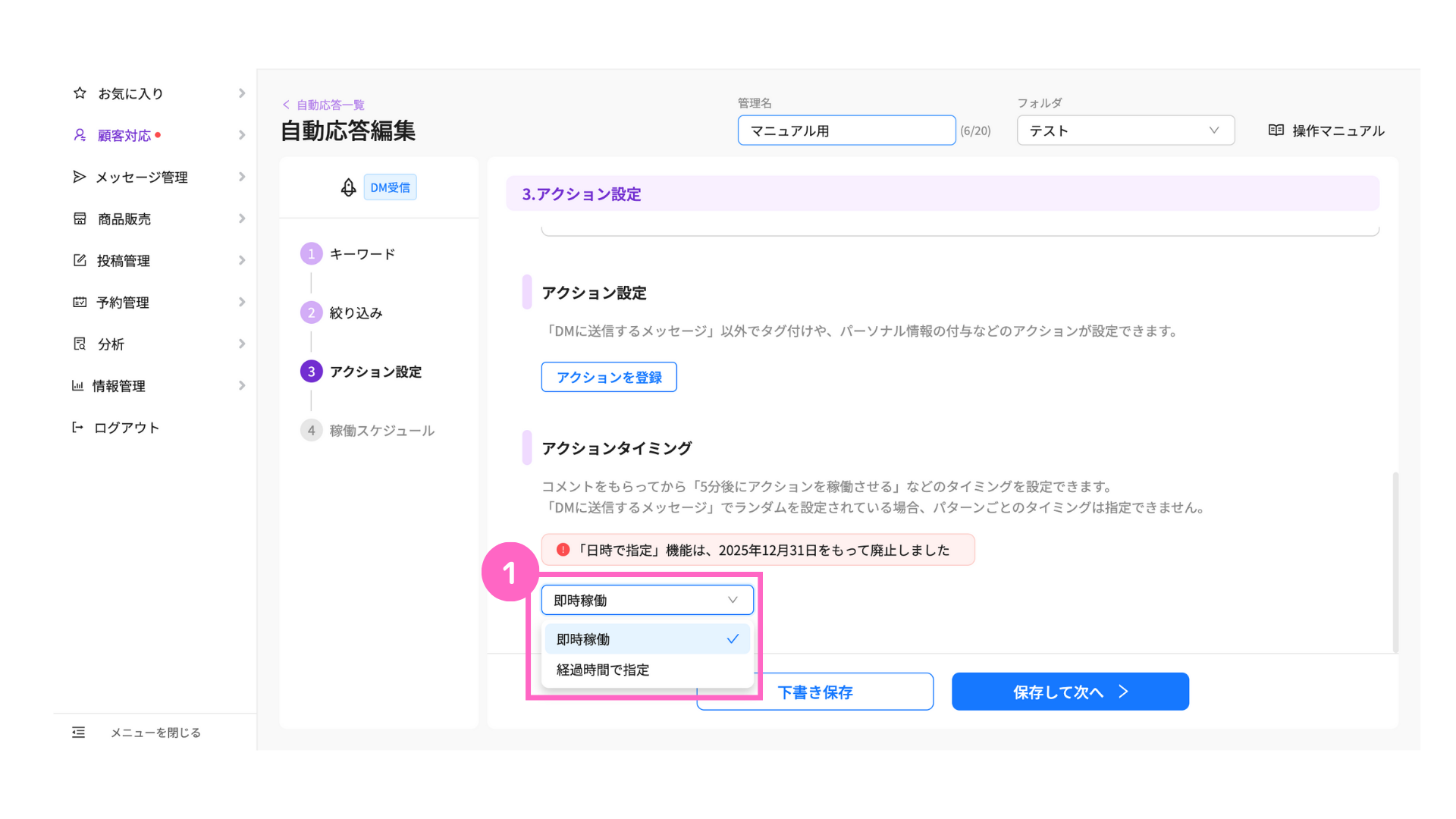Click the person icon beside 顧客対応
Screen dimensions: 1456x819
click(80, 135)
